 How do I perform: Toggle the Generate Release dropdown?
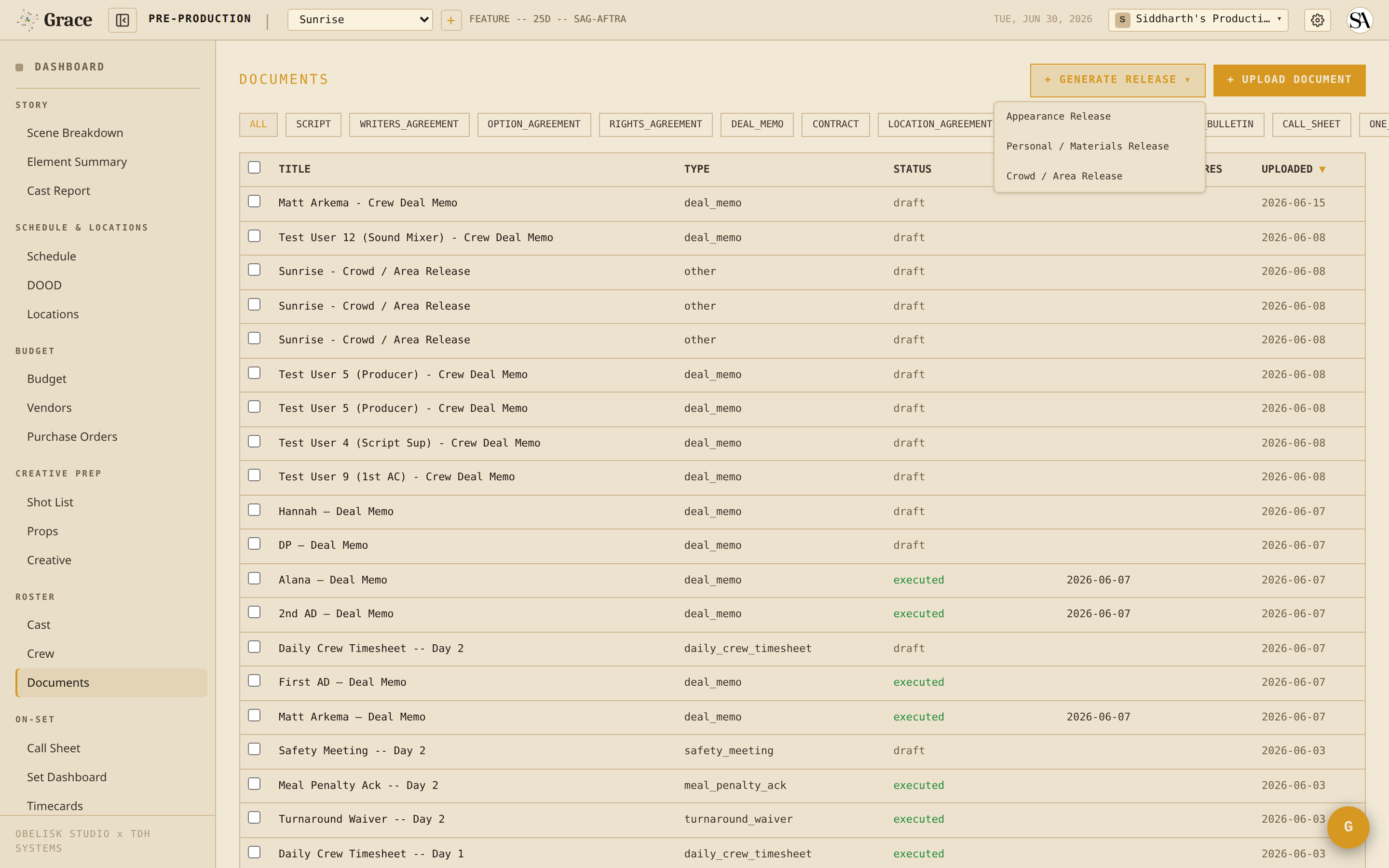[x=1117, y=80]
